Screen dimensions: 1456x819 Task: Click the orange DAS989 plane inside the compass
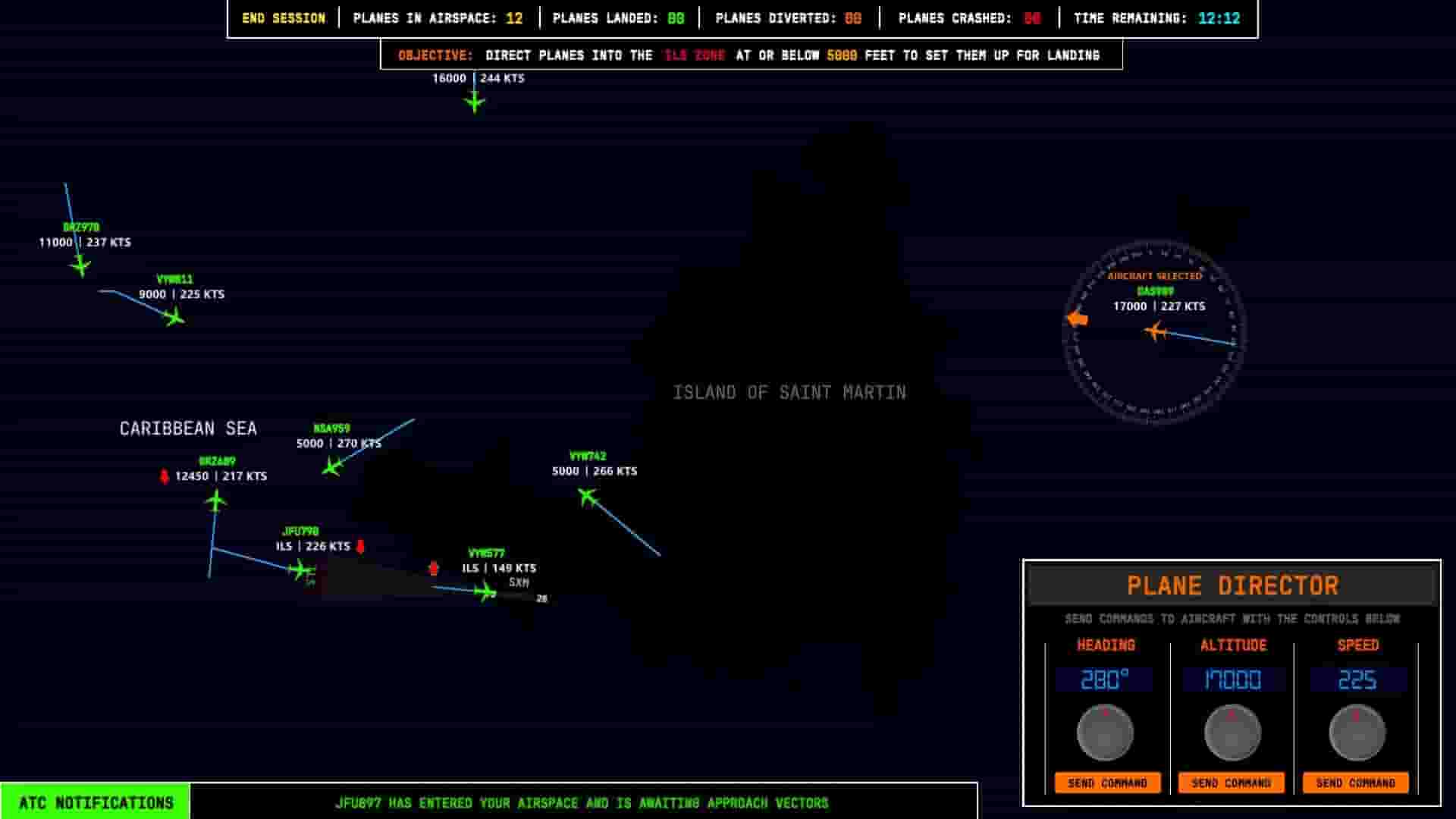pos(1156,331)
